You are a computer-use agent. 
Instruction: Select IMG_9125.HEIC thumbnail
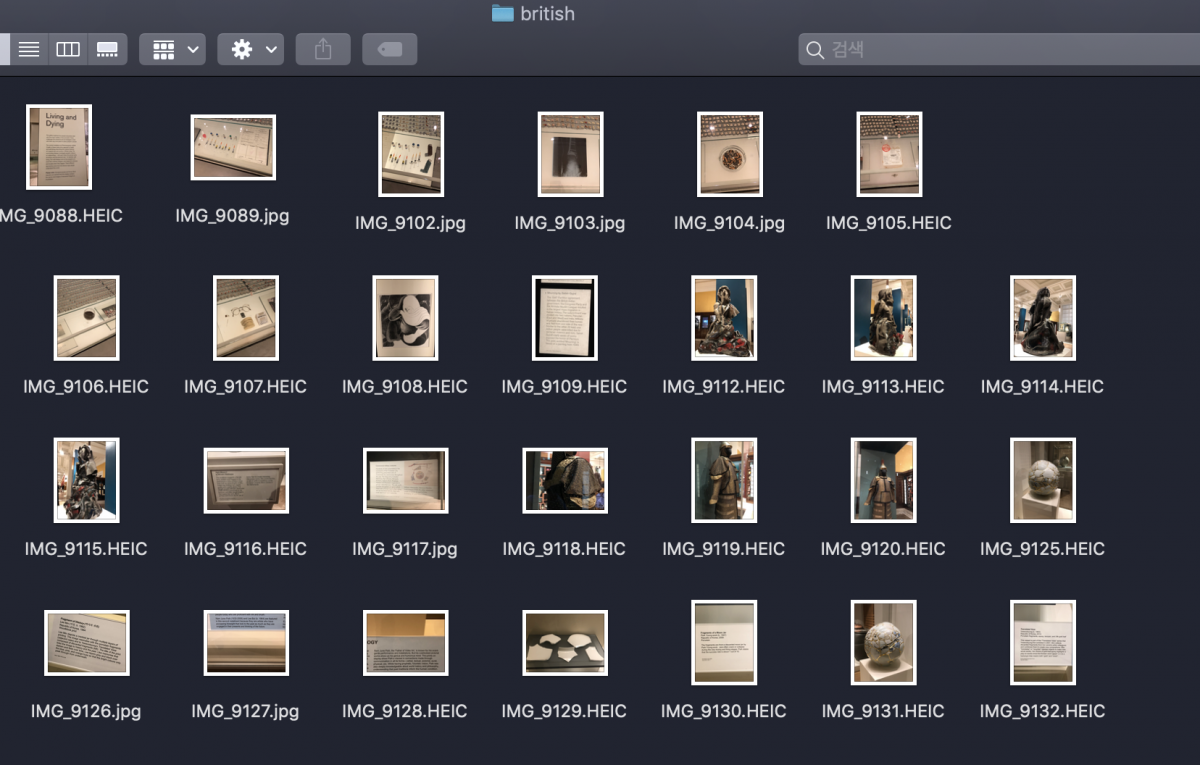point(1043,480)
